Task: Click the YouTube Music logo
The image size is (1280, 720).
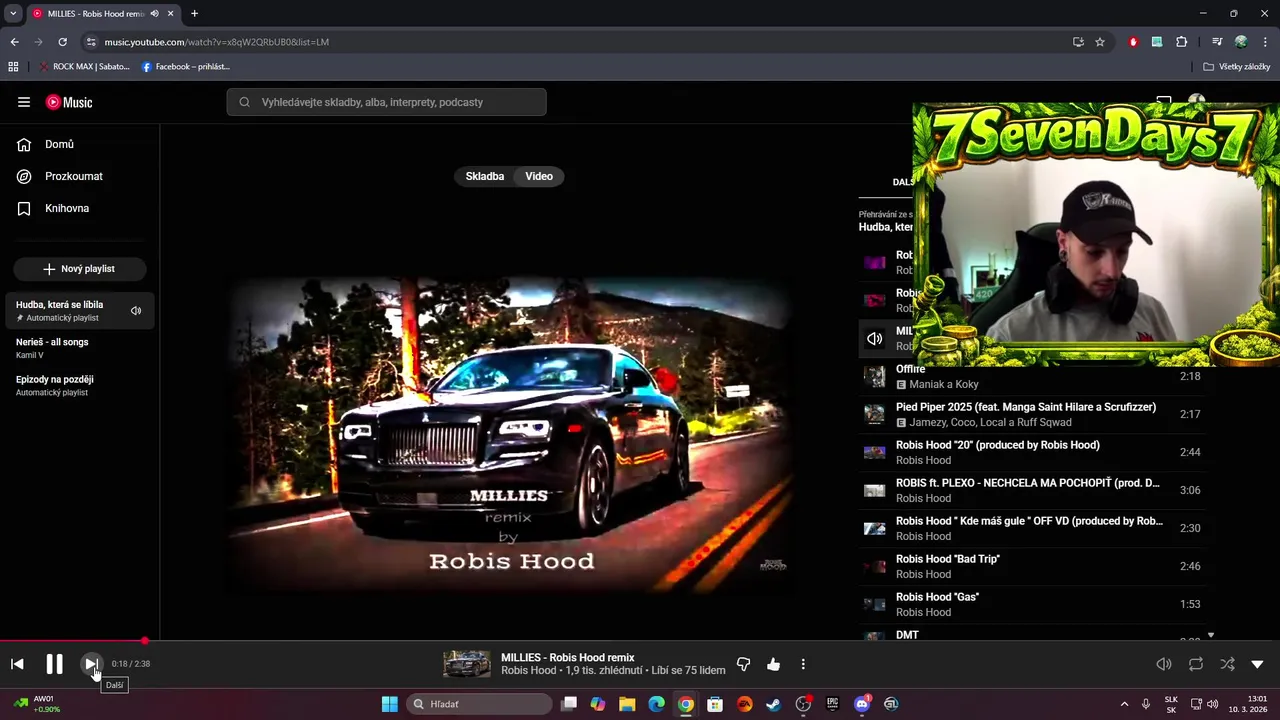Action: pos(69,102)
